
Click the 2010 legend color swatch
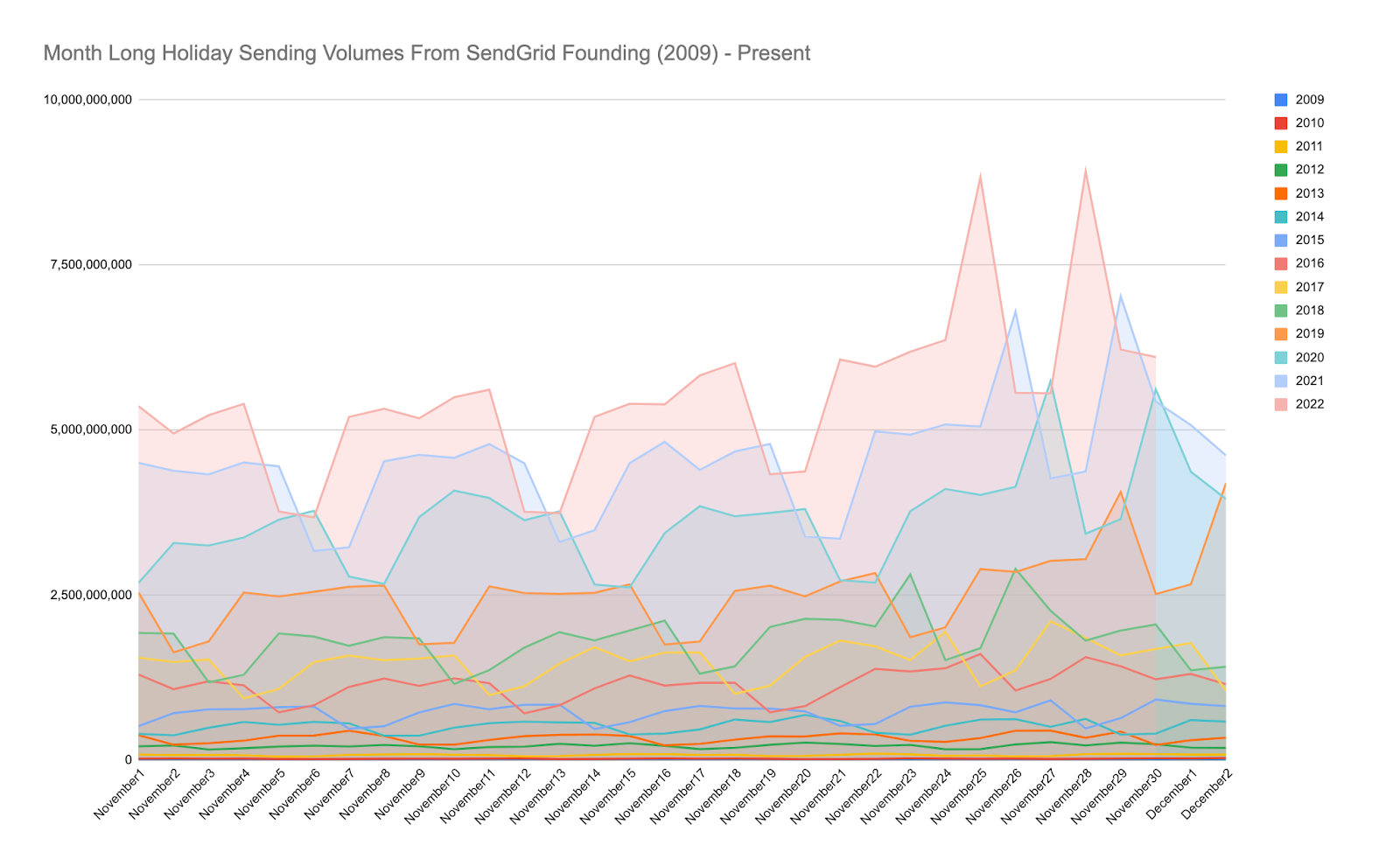(1281, 123)
